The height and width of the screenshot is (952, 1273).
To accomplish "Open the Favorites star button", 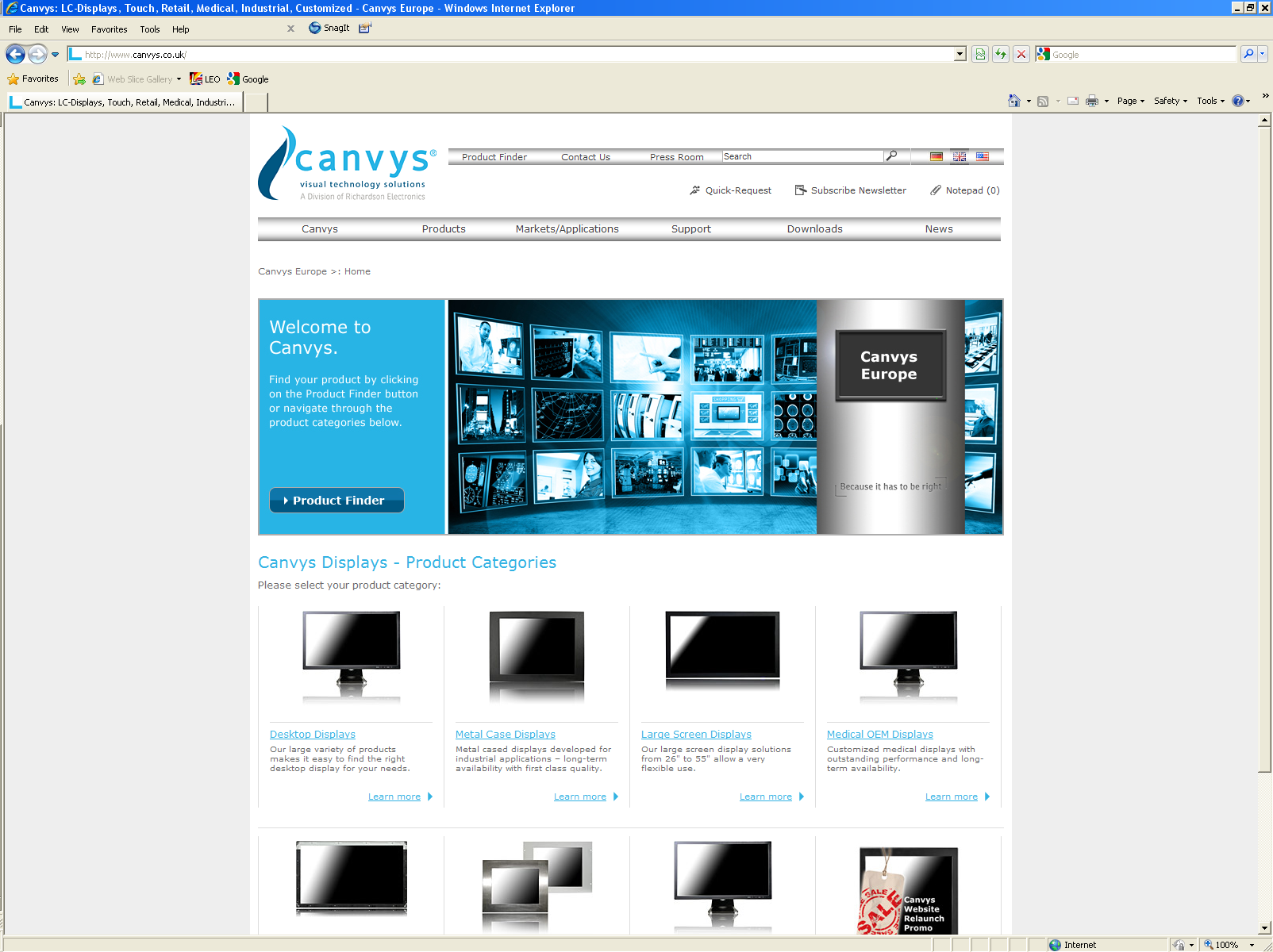I will click(33, 79).
